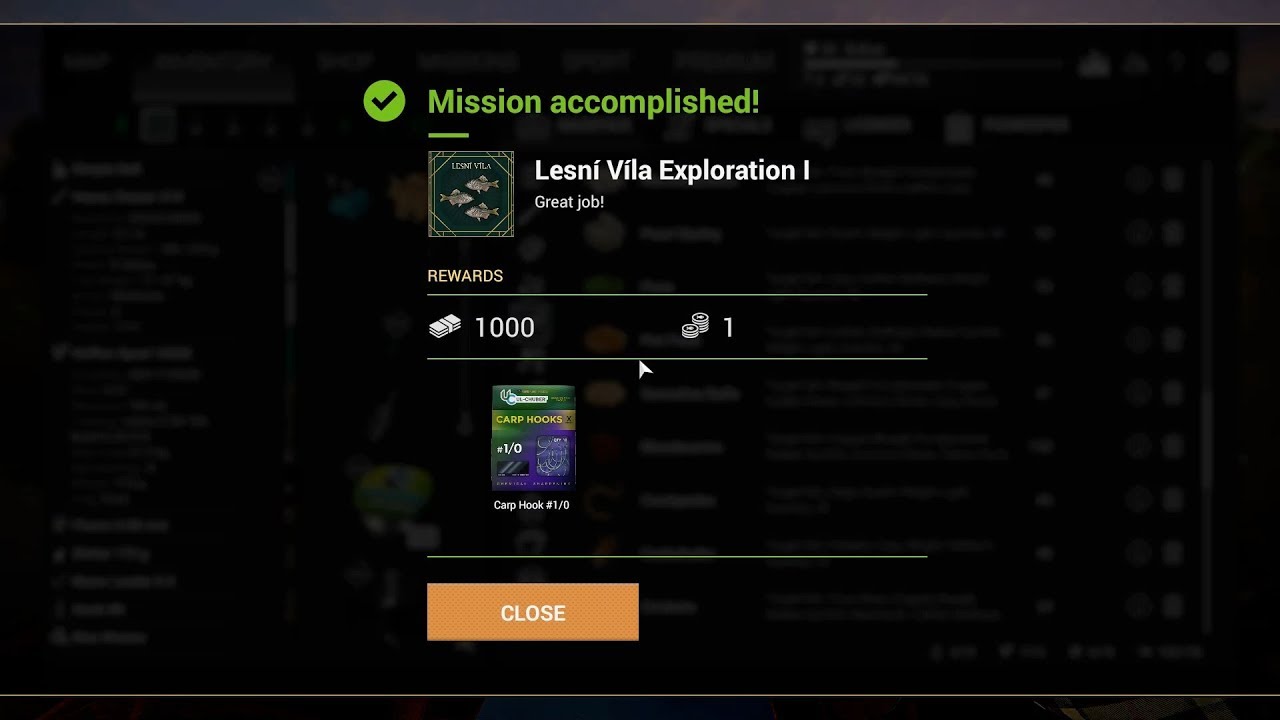Click the Lesní Víla Exploration I title
Image resolution: width=1280 pixels, height=720 pixels.
click(672, 171)
